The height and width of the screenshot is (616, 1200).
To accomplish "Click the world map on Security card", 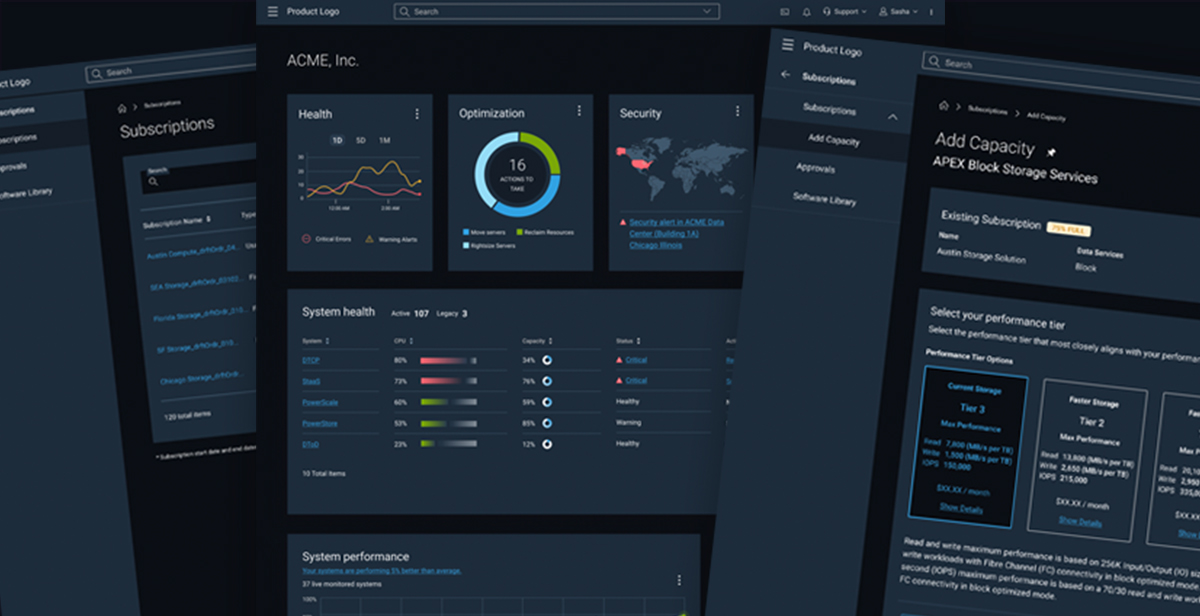I will [x=681, y=167].
